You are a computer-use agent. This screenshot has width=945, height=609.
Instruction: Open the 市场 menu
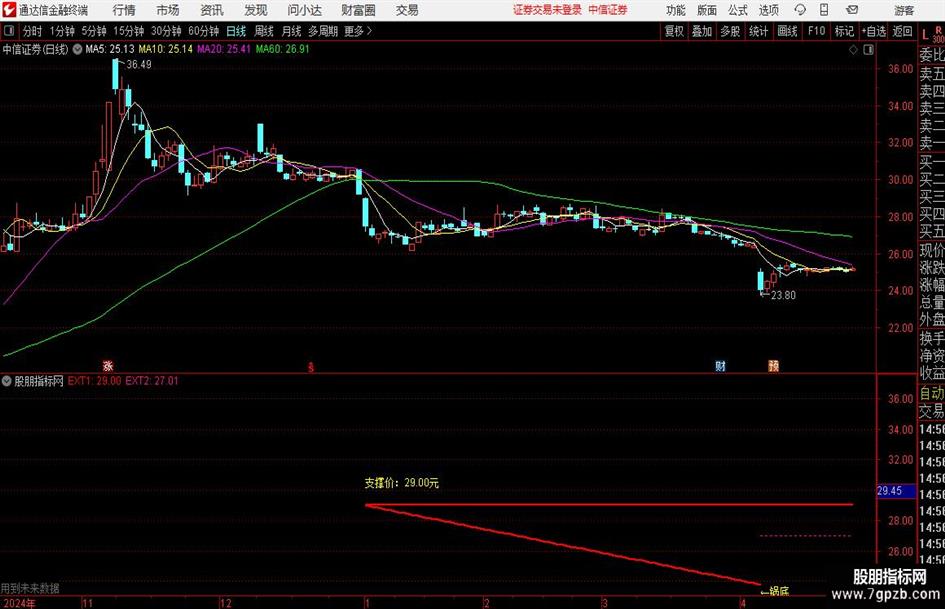pos(168,10)
